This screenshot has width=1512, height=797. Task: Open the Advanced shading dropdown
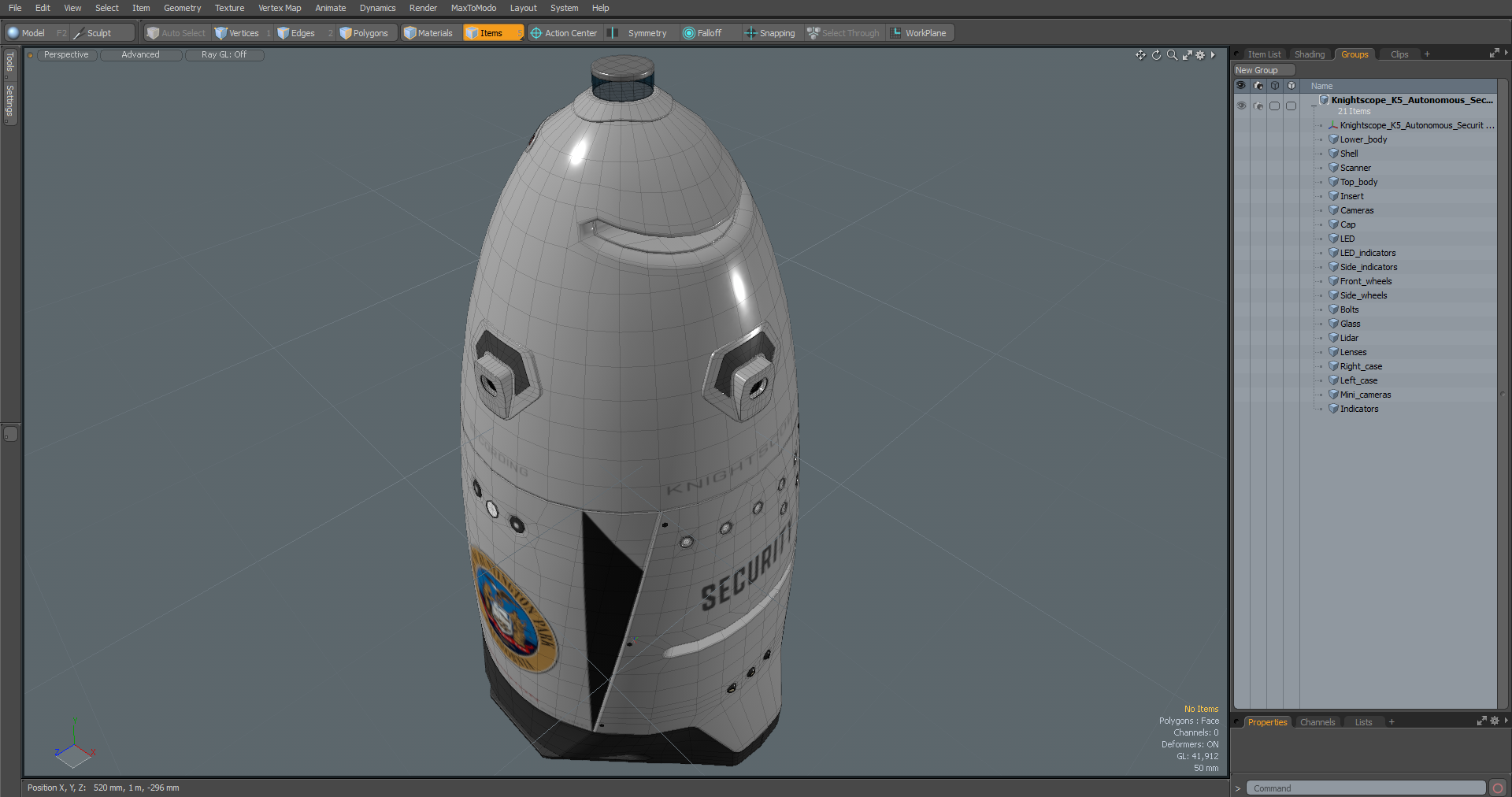140,55
